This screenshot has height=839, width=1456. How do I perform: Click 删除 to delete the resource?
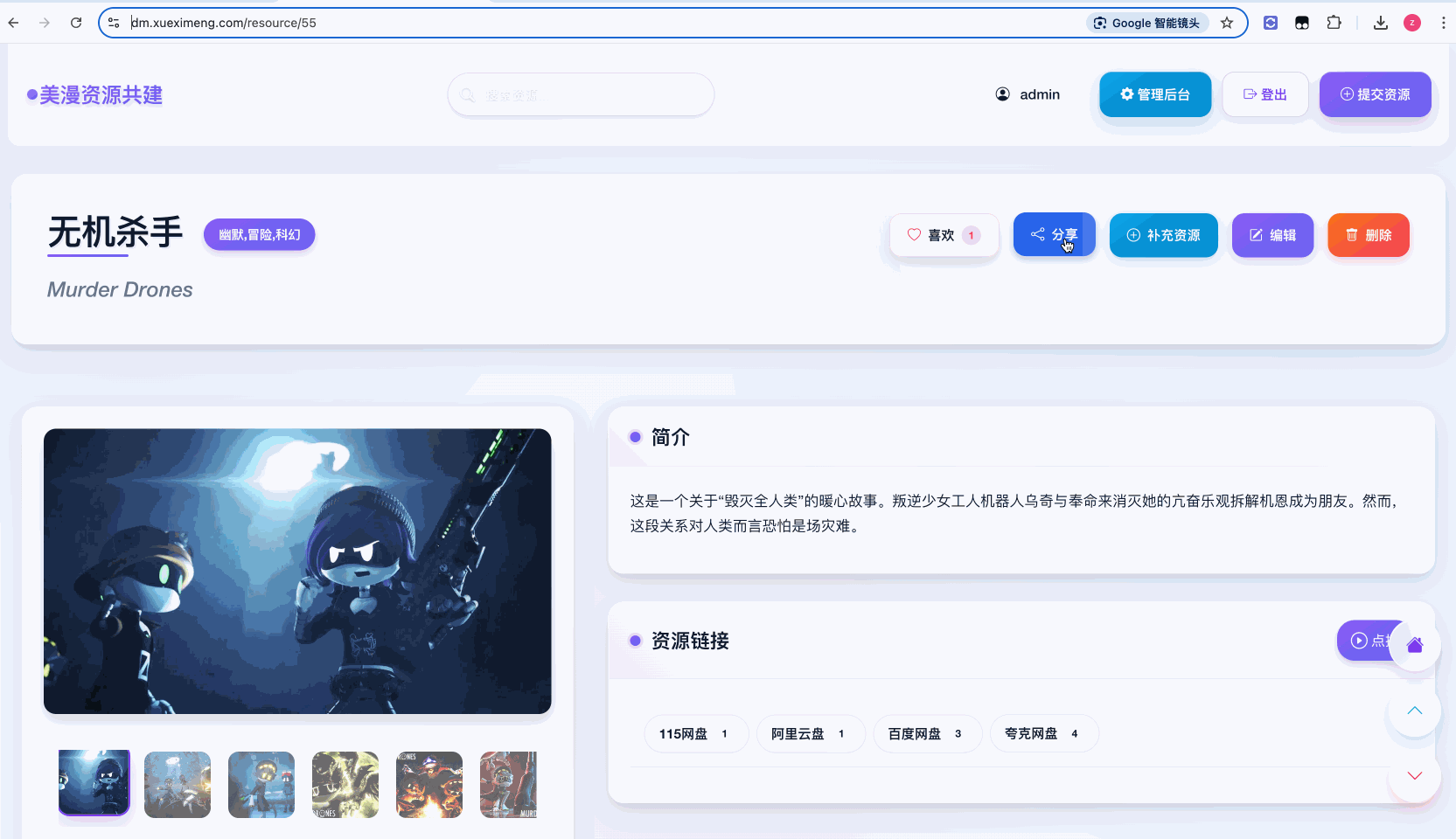(1369, 235)
